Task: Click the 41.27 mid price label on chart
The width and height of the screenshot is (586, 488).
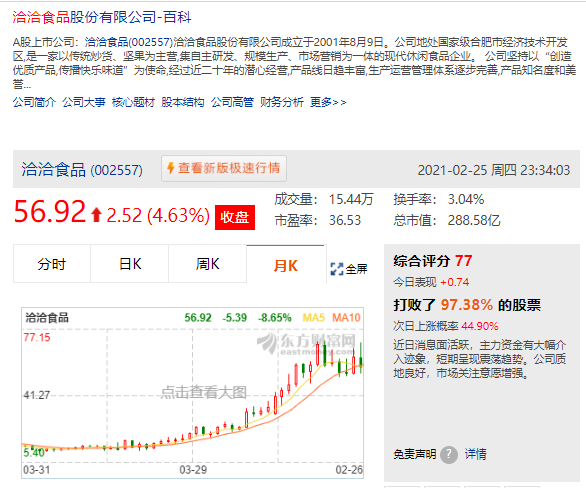Action: tap(37, 395)
